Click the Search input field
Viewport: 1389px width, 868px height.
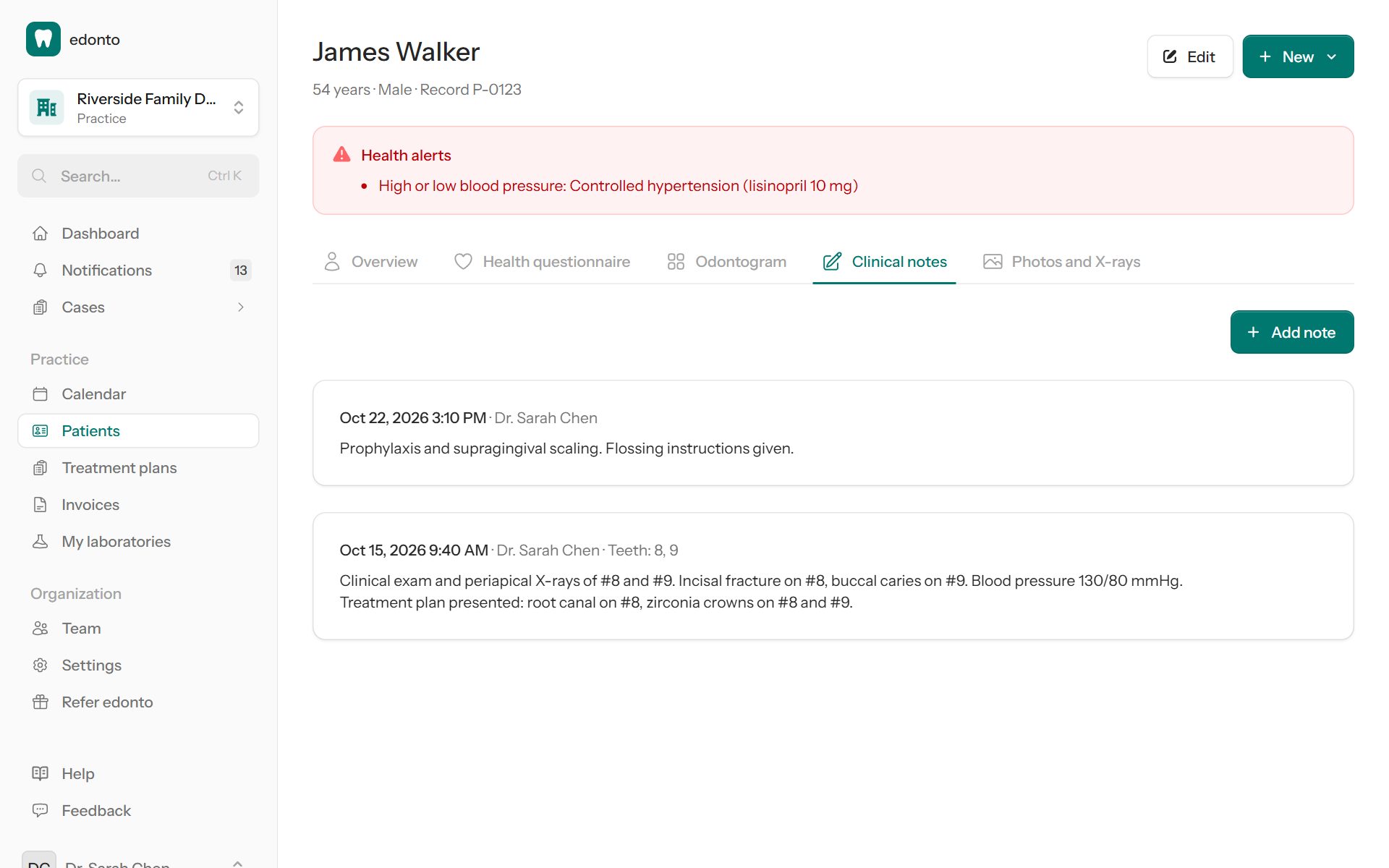[x=138, y=176]
